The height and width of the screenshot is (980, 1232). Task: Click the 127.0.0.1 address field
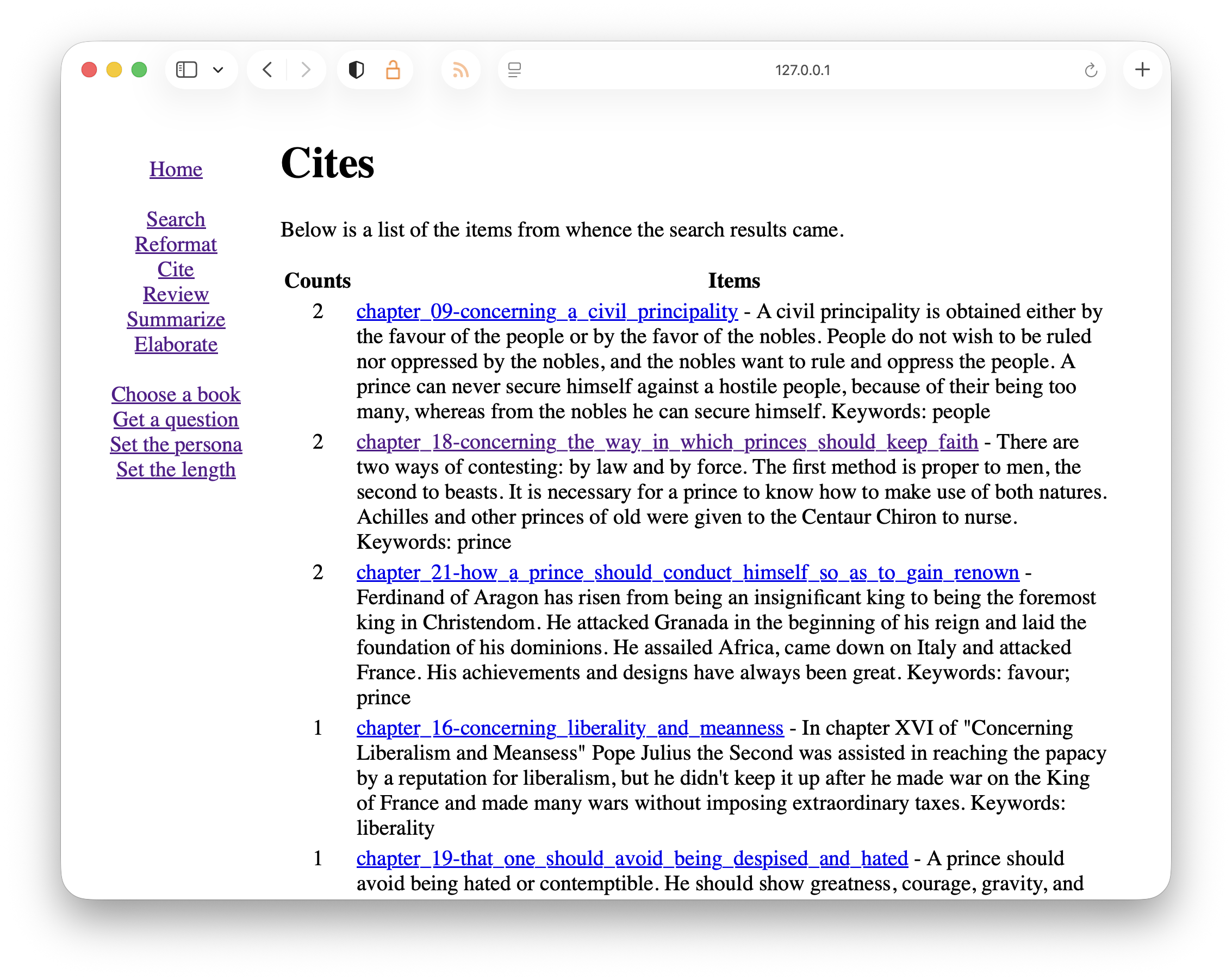point(802,70)
